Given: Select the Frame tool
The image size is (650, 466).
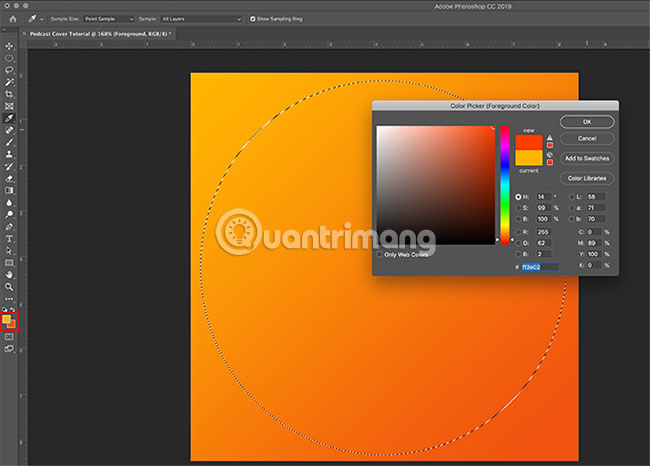Looking at the screenshot, I should coord(9,106).
